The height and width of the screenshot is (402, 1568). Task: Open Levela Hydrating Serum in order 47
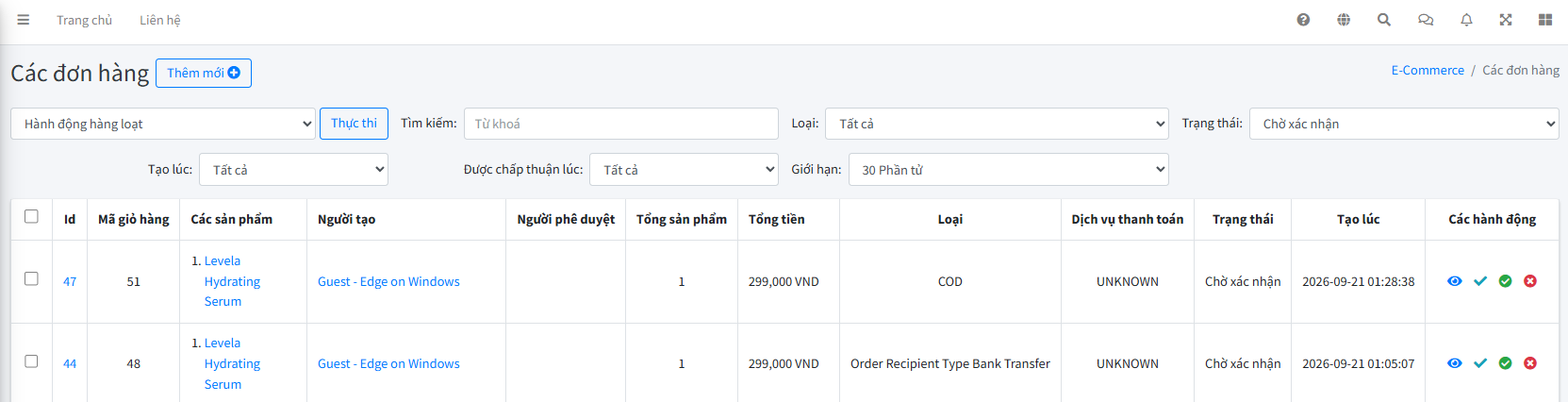coord(232,281)
